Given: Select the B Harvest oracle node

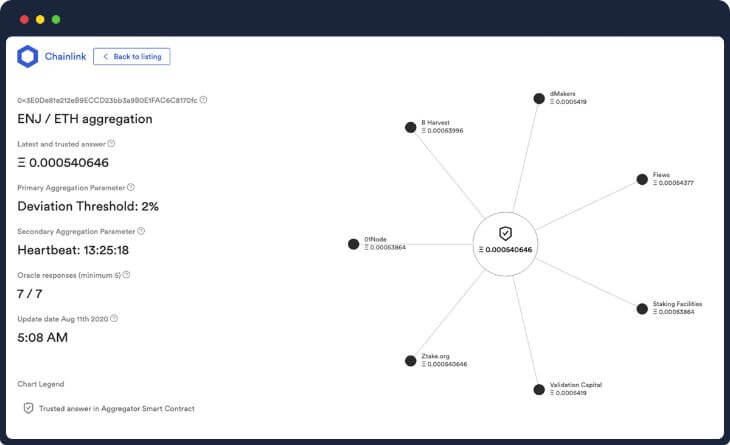Looking at the screenshot, I should pos(411,127).
